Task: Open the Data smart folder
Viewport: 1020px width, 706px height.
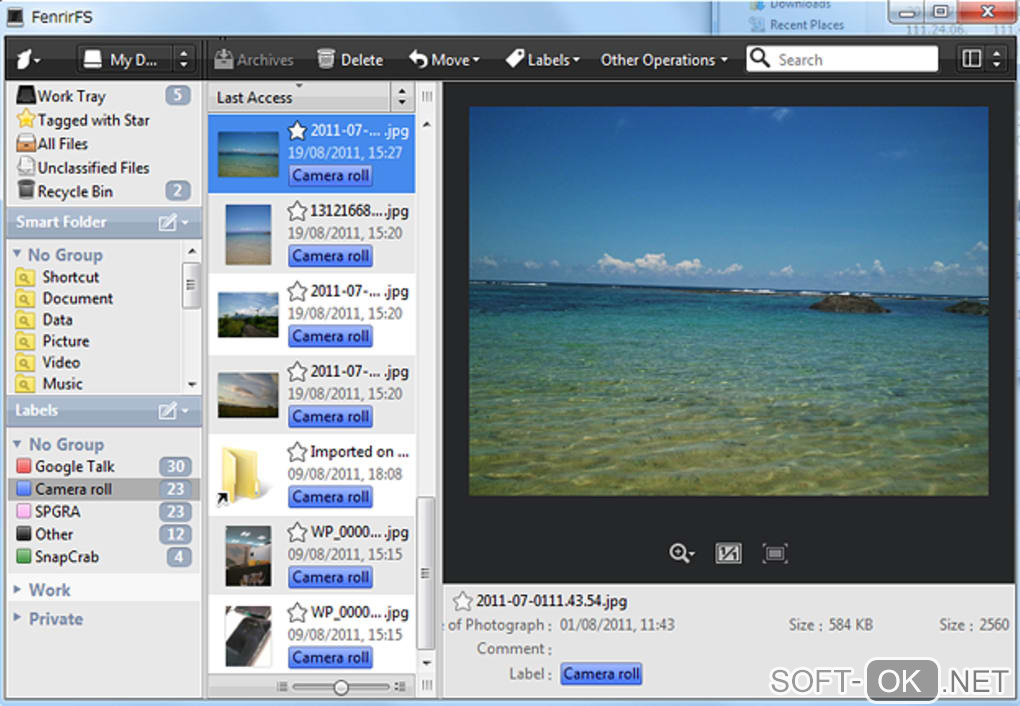Action: pos(57,320)
